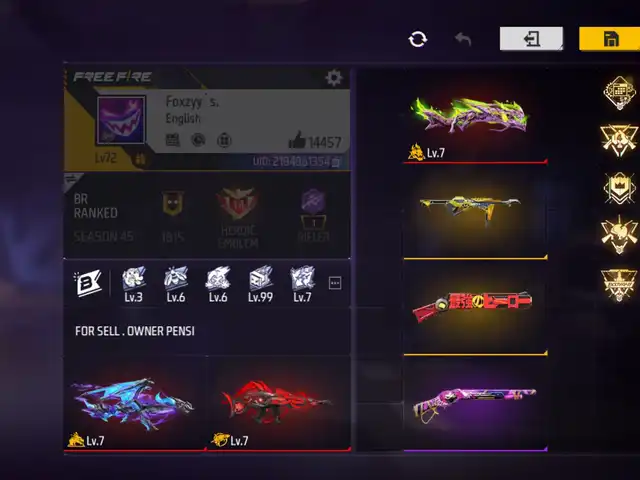Click the exit door button
Screen dimensions: 640x480
tap(531, 39)
